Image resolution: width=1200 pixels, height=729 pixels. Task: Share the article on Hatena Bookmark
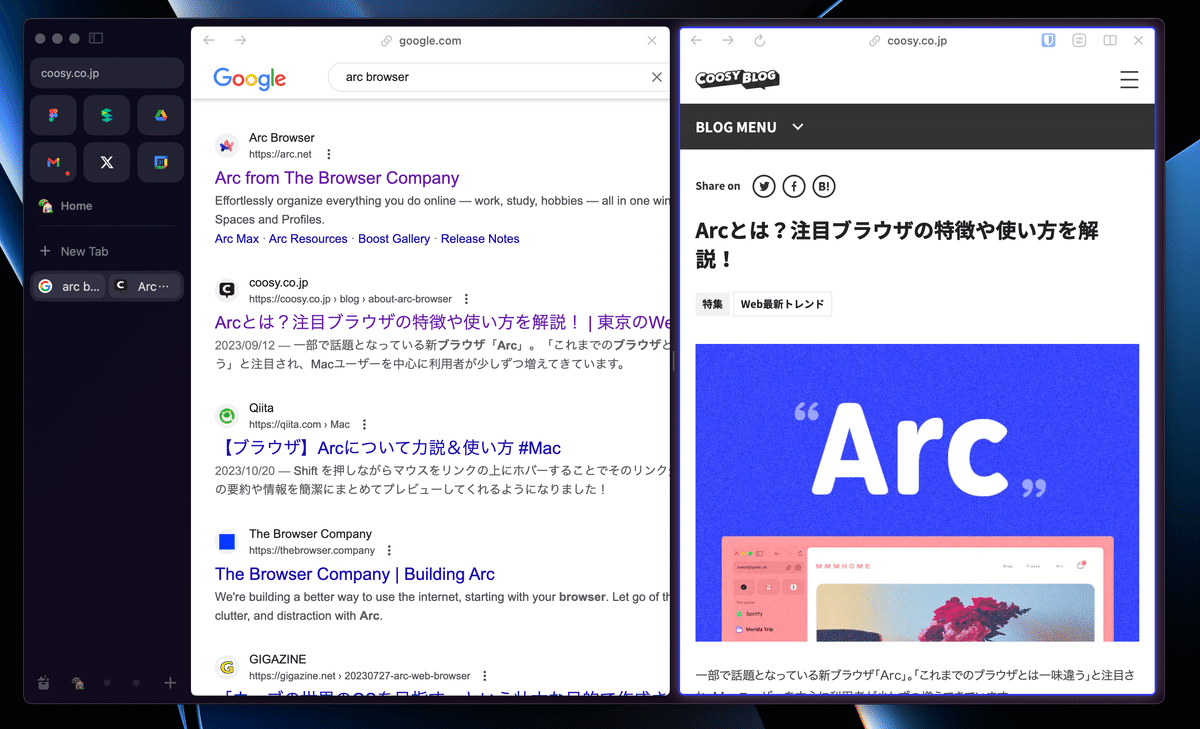coord(824,186)
